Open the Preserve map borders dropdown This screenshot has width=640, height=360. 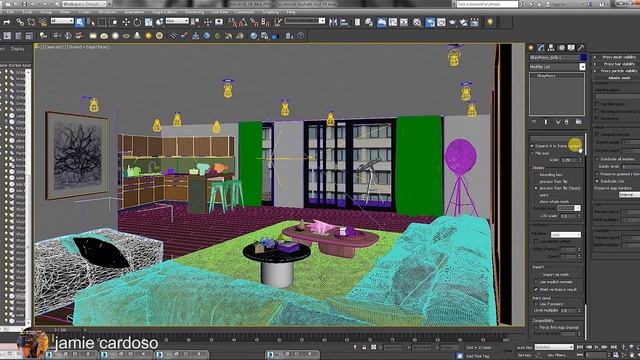tap(629, 195)
